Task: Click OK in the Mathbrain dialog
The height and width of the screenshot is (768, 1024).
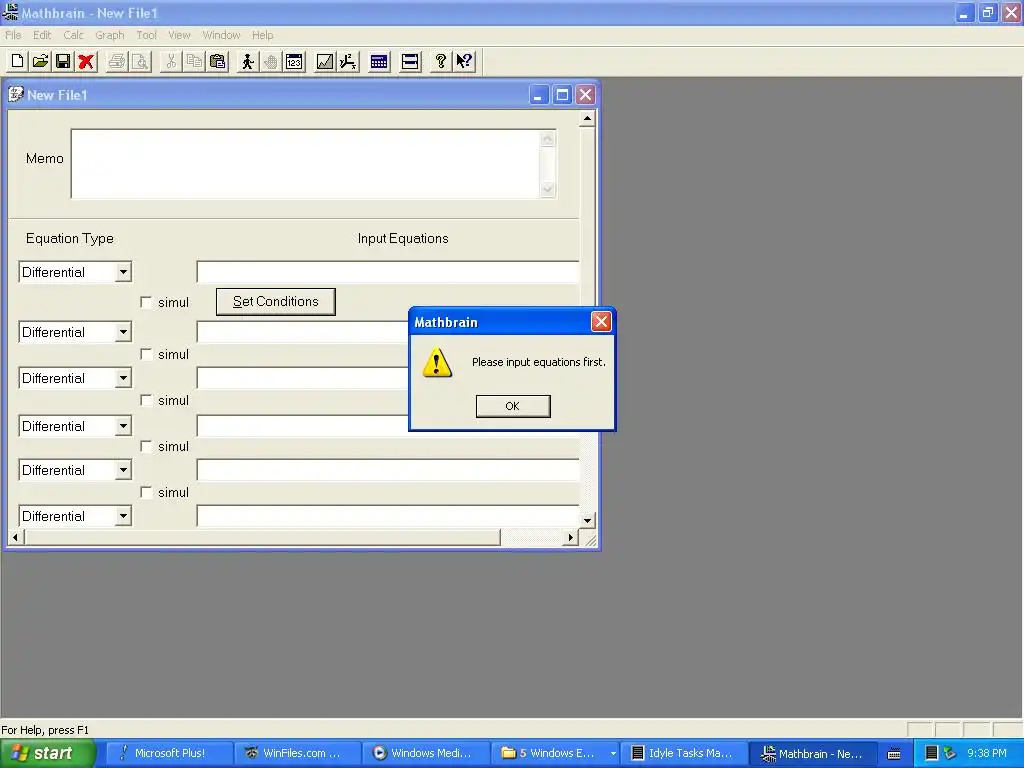Action: click(513, 406)
